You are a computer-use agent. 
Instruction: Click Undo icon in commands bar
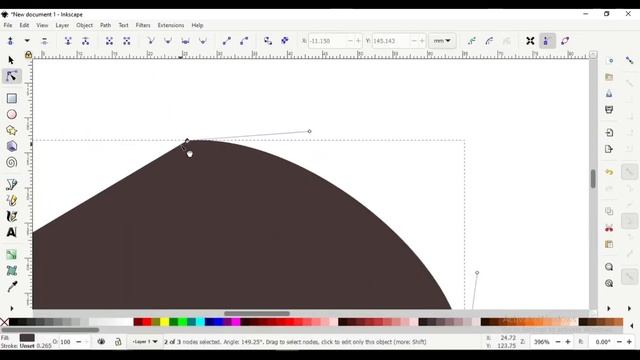[609, 172]
